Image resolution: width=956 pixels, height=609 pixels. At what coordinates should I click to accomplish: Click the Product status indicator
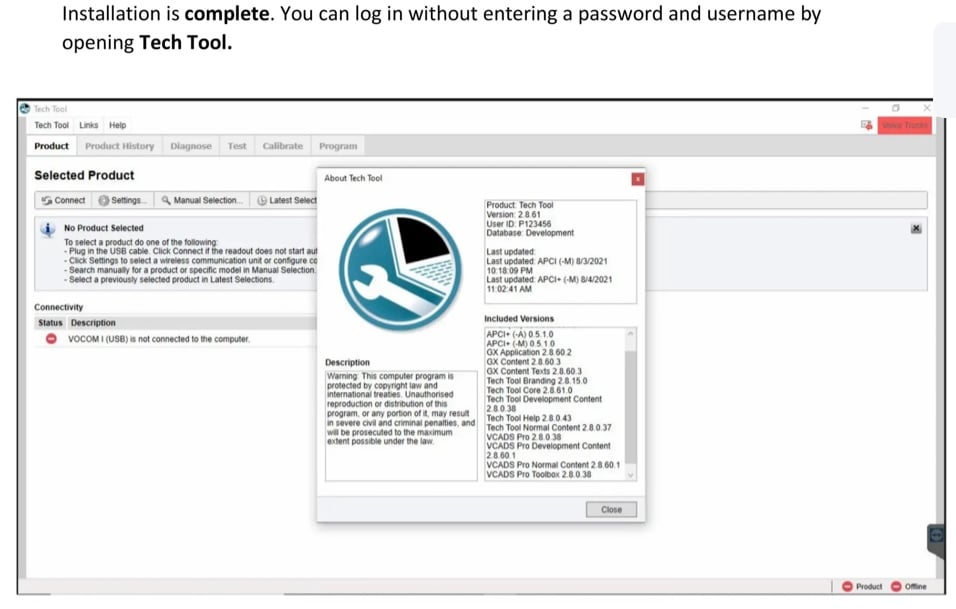[x=861, y=586]
